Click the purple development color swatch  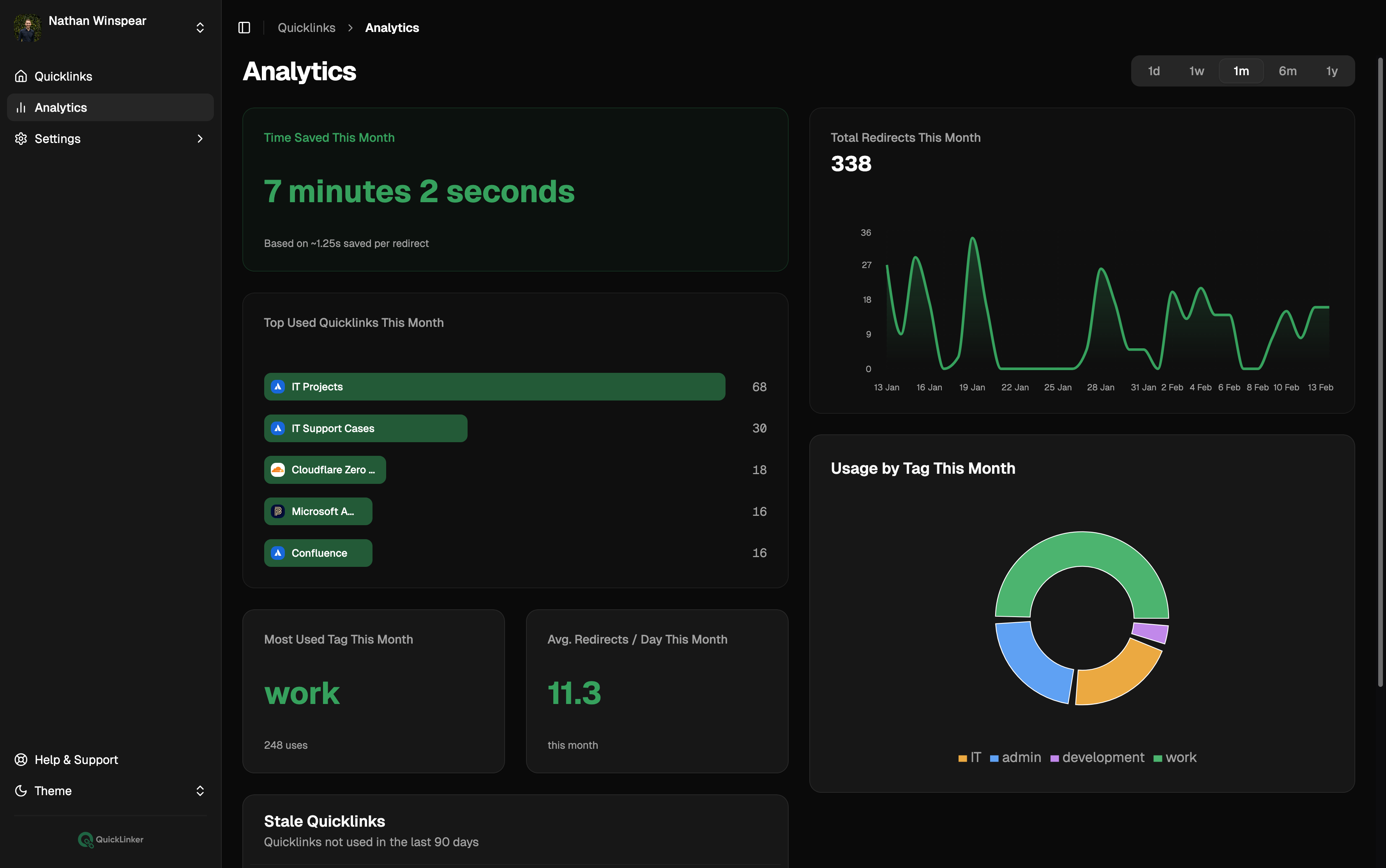pos(1054,758)
